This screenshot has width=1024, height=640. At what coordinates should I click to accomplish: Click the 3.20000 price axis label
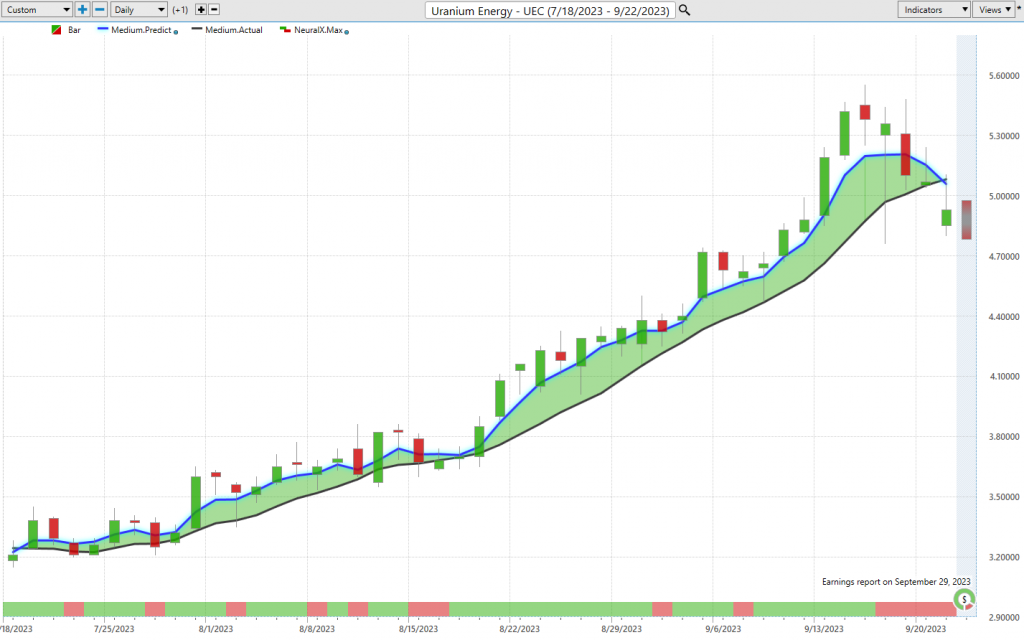click(x=1004, y=557)
